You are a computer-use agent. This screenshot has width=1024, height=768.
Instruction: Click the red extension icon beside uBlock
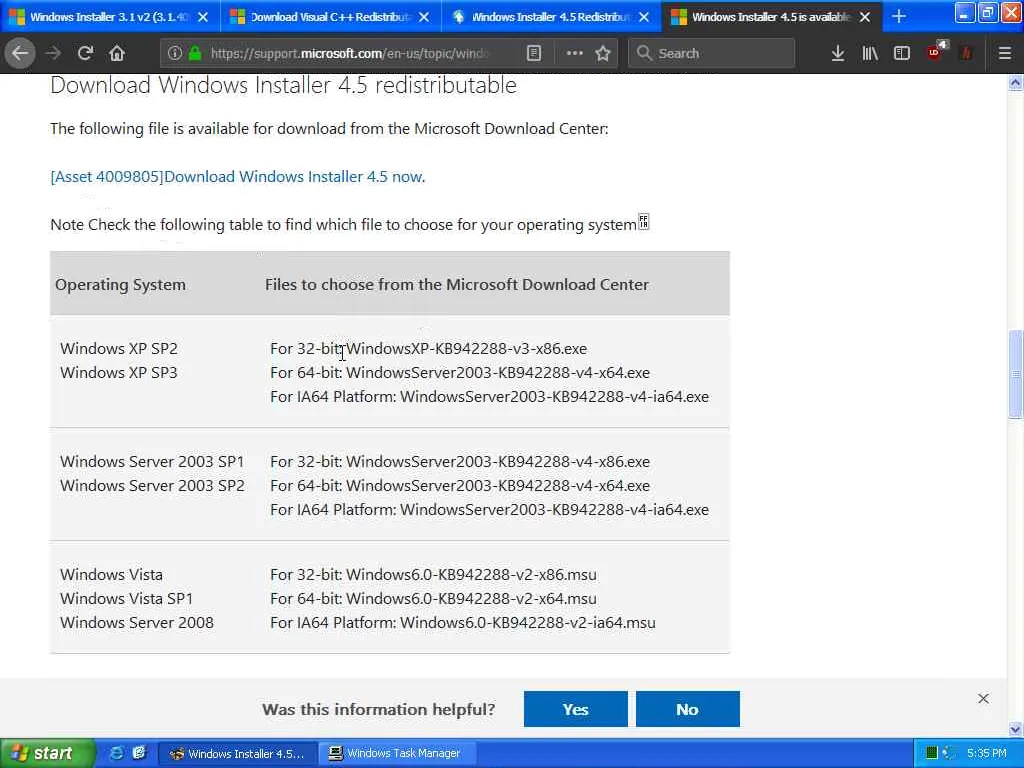coord(967,54)
